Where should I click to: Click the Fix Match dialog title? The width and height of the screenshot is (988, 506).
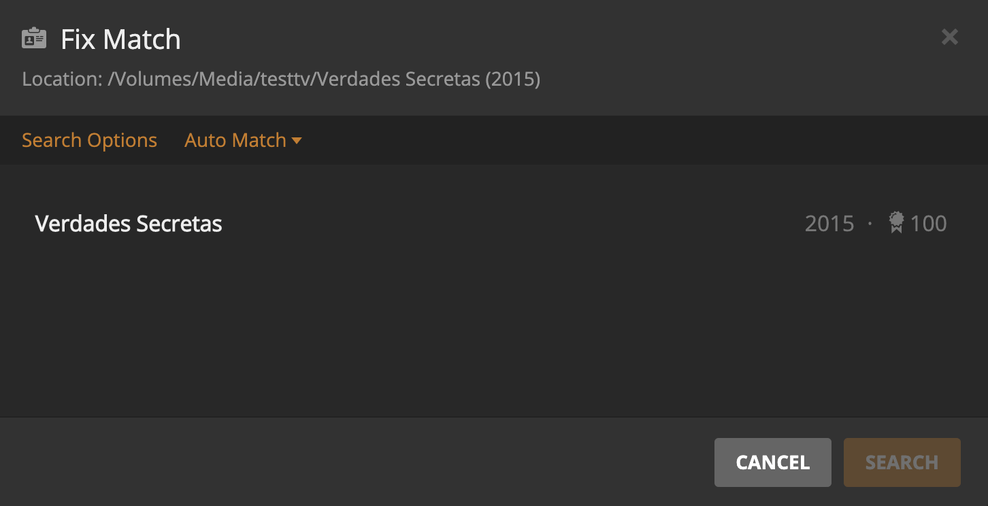pyautogui.click(x=120, y=39)
